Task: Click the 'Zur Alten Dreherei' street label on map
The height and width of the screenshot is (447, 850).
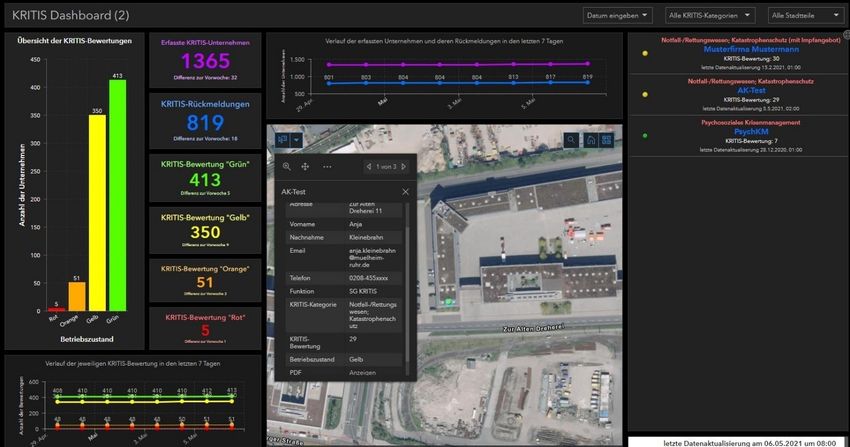Action: pyautogui.click(x=533, y=328)
